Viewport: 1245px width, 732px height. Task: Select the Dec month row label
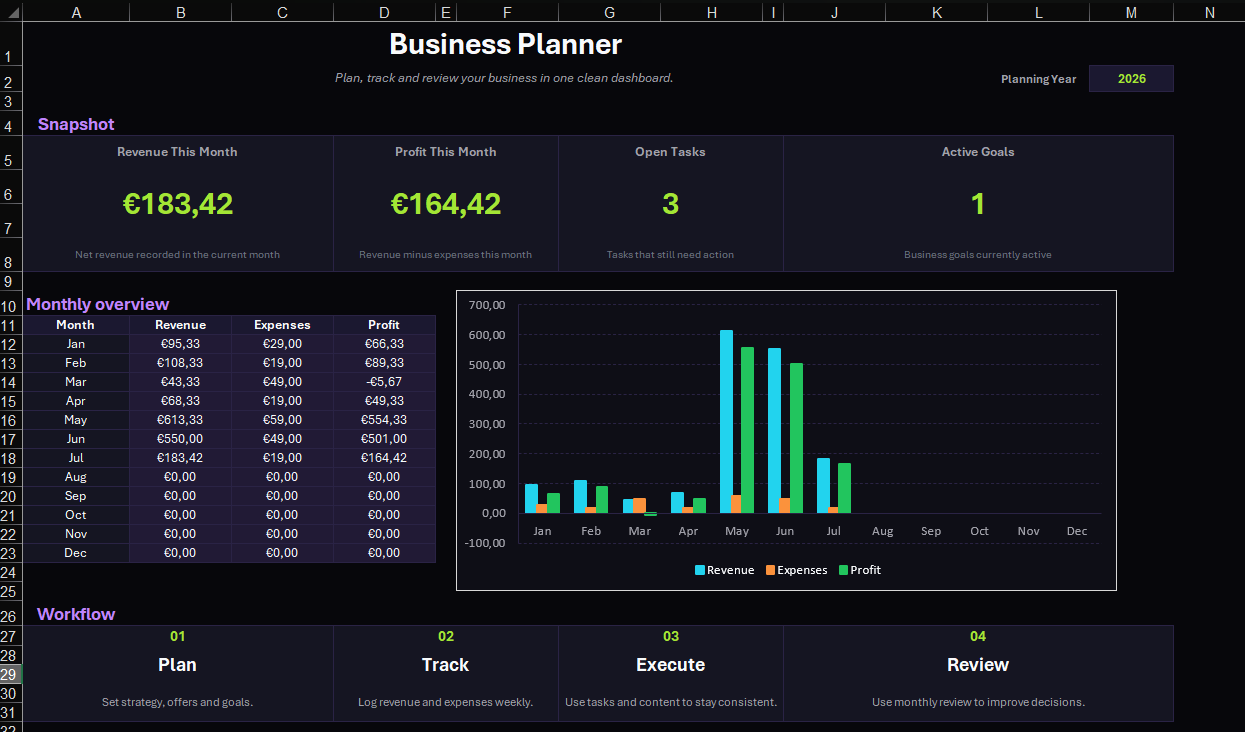(x=76, y=553)
